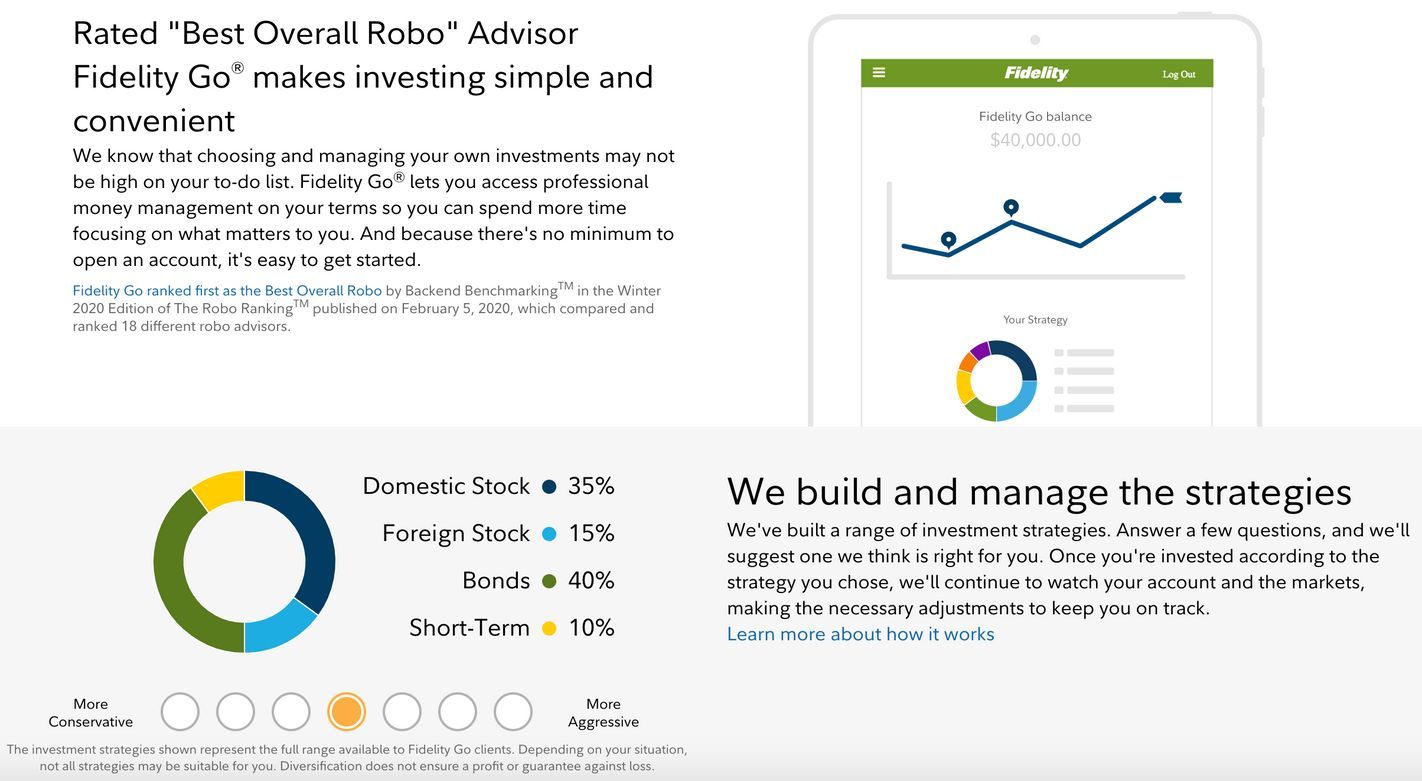Select the most conservative strategy circle
This screenshot has height=781, width=1422.
180,712
